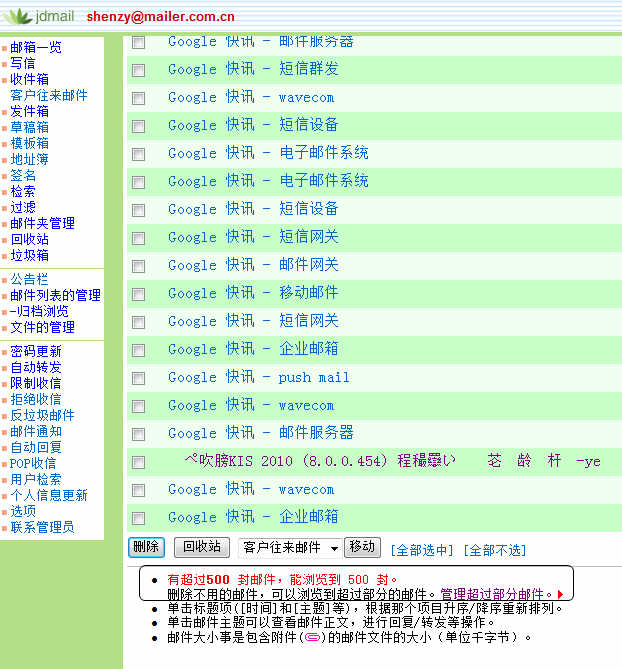622x669 pixels.
Task: Open 个人信息更新 link
Action: click(x=49, y=495)
